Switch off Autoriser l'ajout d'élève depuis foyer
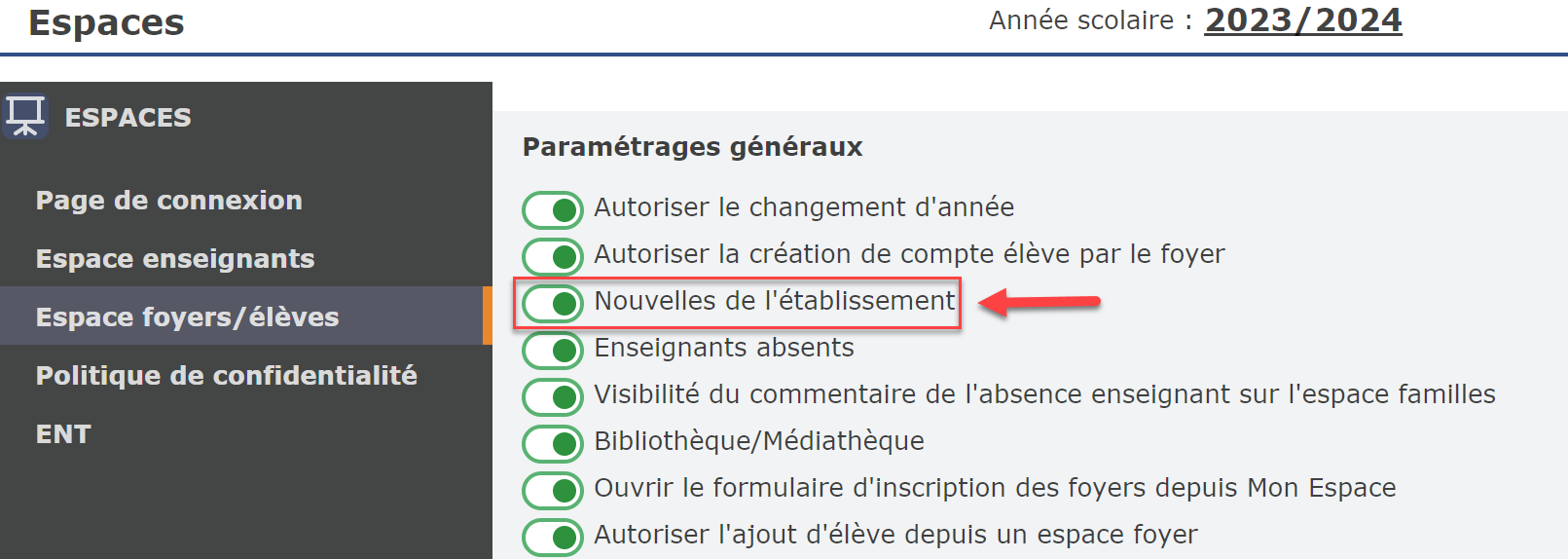This screenshot has height=559, width=1568. [x=553, y=537]
